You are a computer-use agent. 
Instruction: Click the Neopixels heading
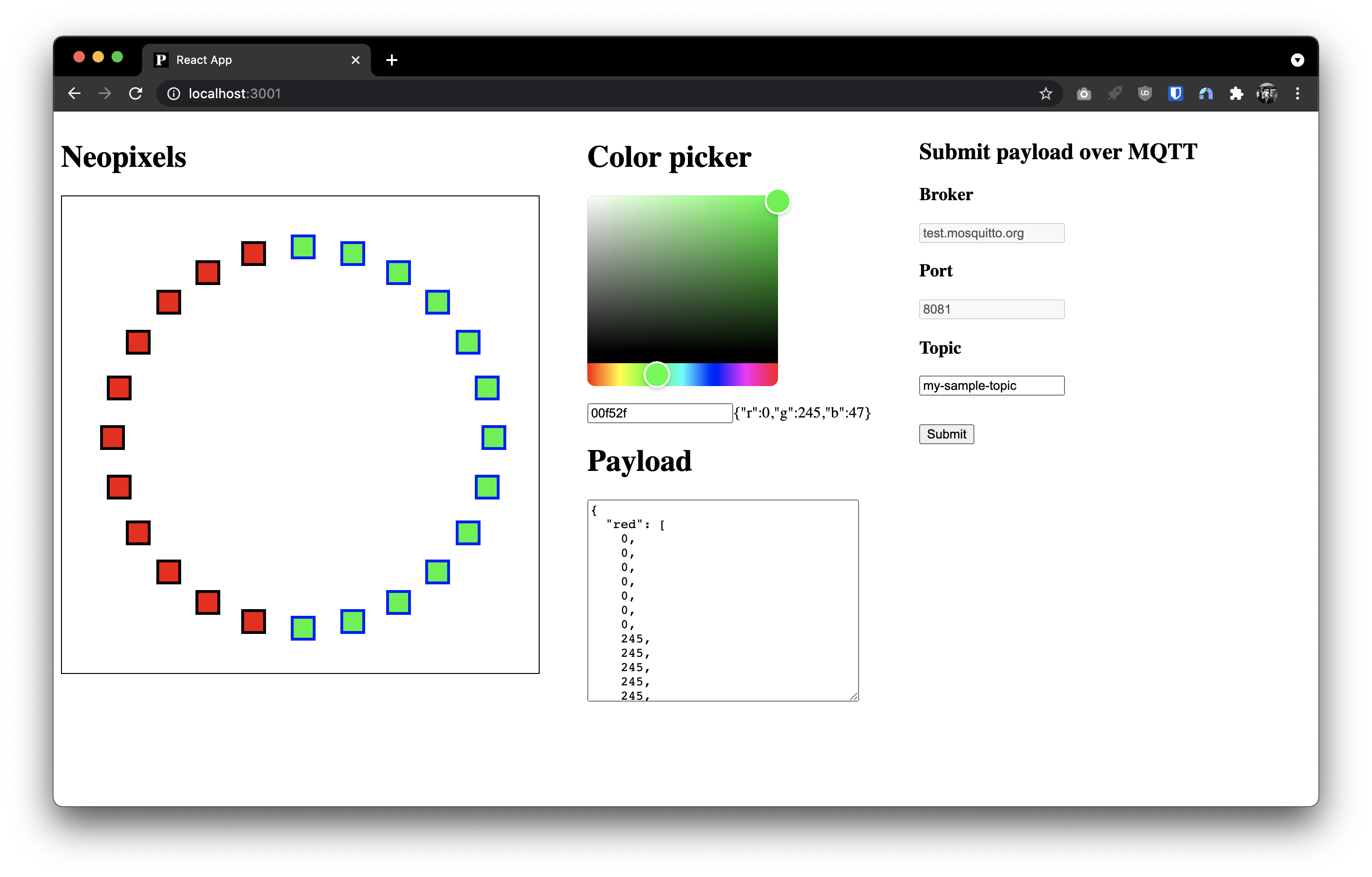click(123, 157)
